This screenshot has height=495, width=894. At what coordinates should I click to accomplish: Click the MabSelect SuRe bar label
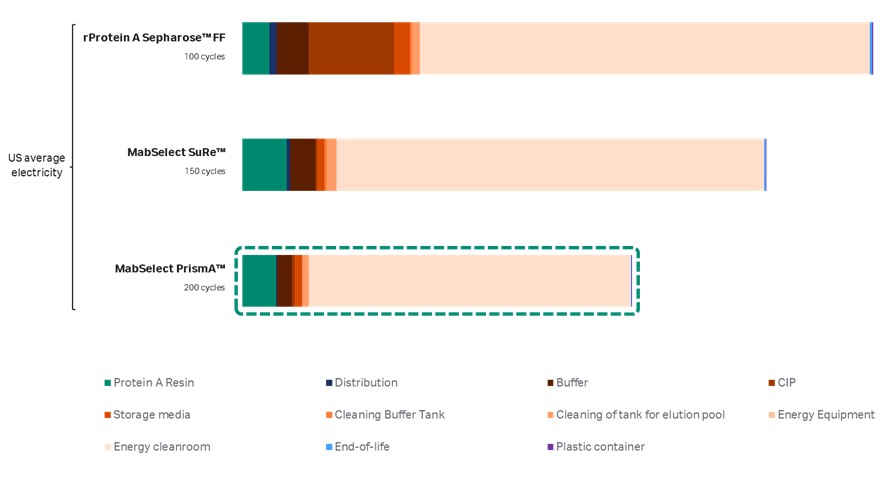click(176, 152)
